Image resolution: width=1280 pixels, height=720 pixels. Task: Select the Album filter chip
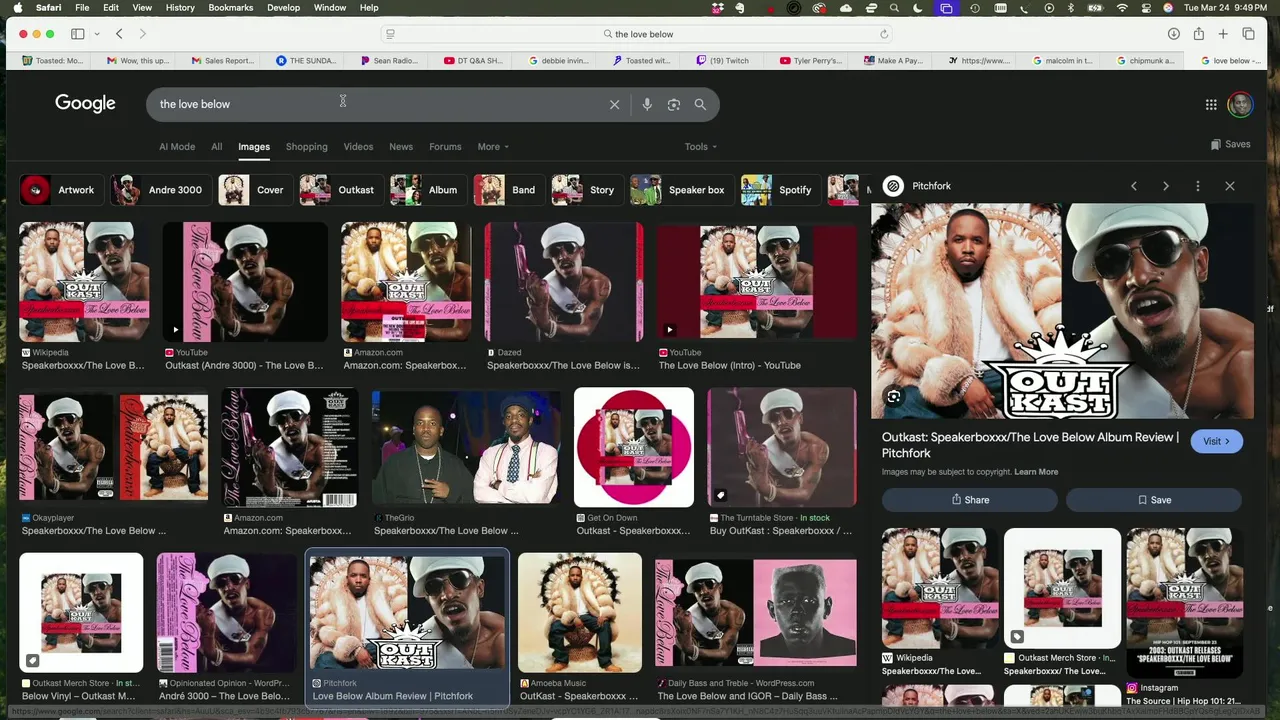(x=428, y=190)
